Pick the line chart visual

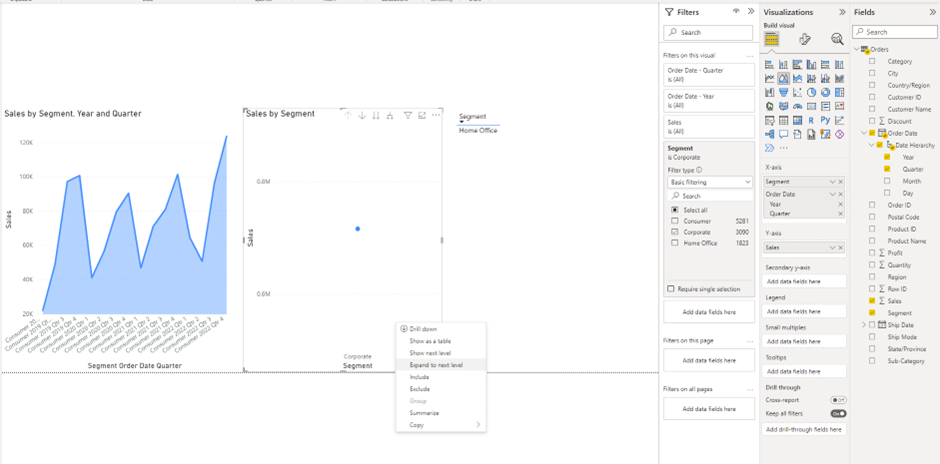pyautogui.click(x=770, y=78)
